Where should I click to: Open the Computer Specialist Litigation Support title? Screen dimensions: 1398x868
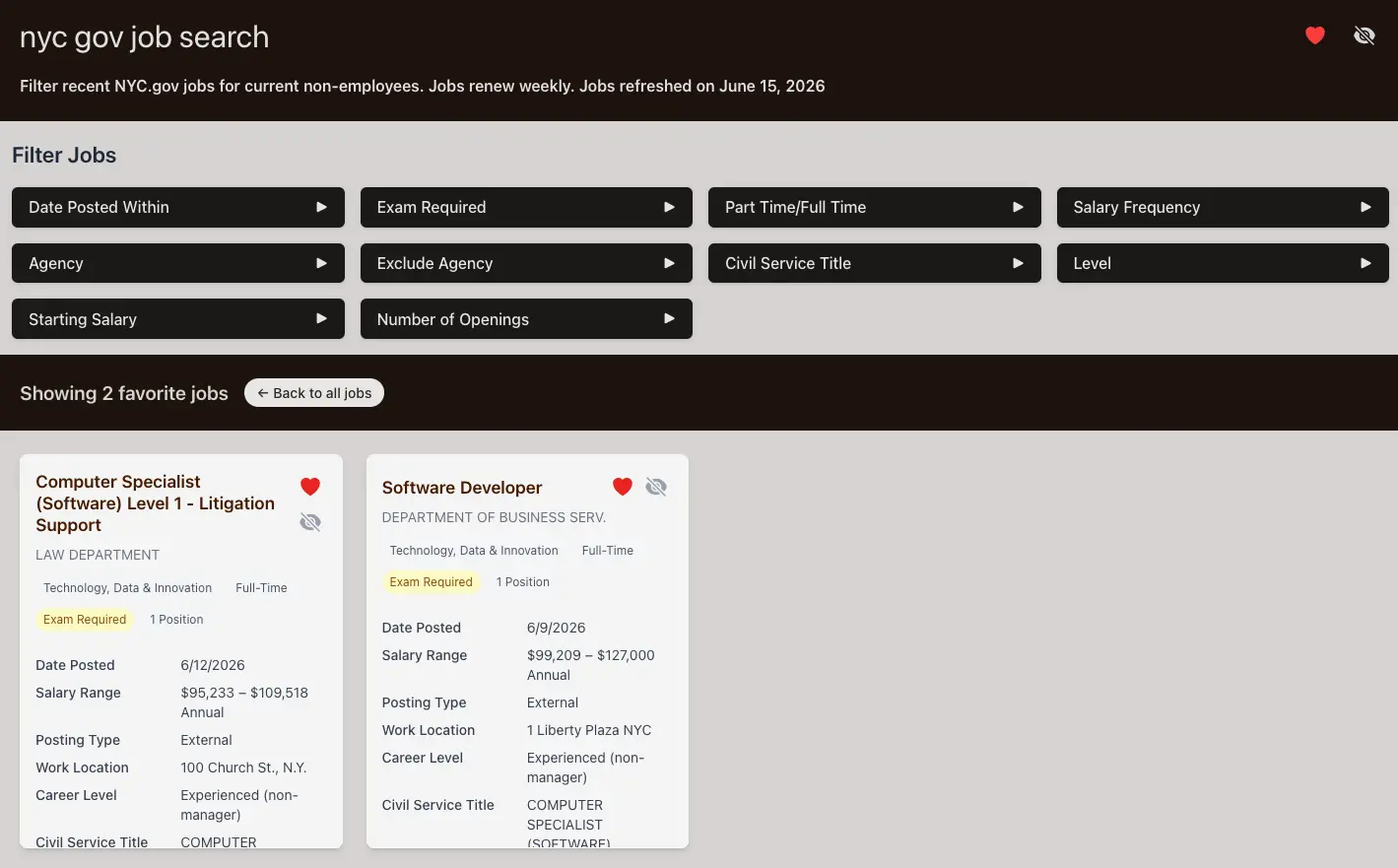[x=156, y=503]
